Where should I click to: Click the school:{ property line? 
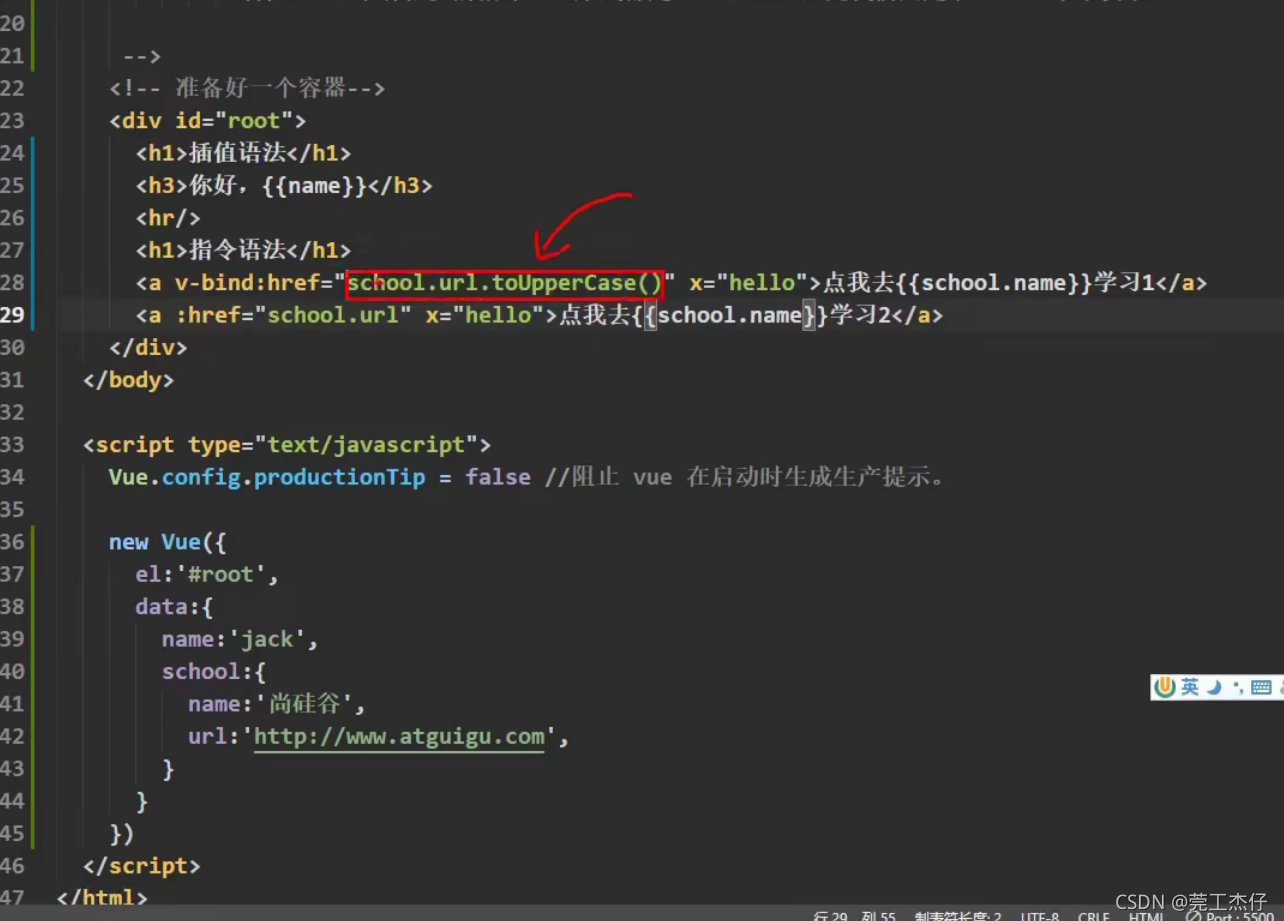[214, 672]
